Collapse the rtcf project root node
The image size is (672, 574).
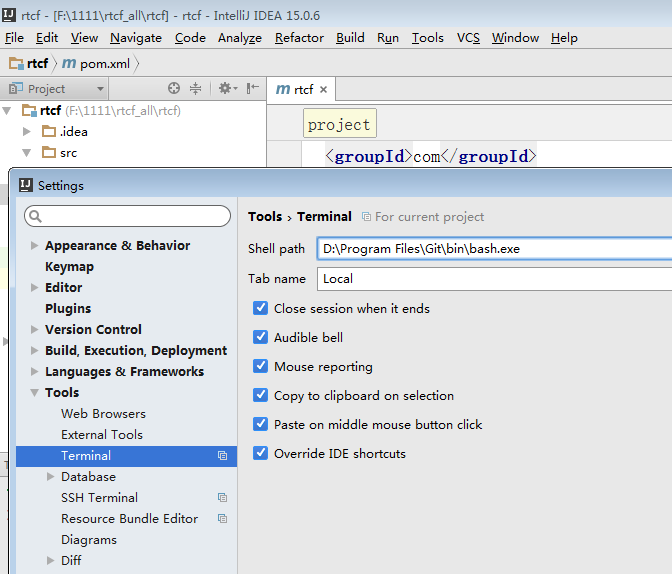7,111
